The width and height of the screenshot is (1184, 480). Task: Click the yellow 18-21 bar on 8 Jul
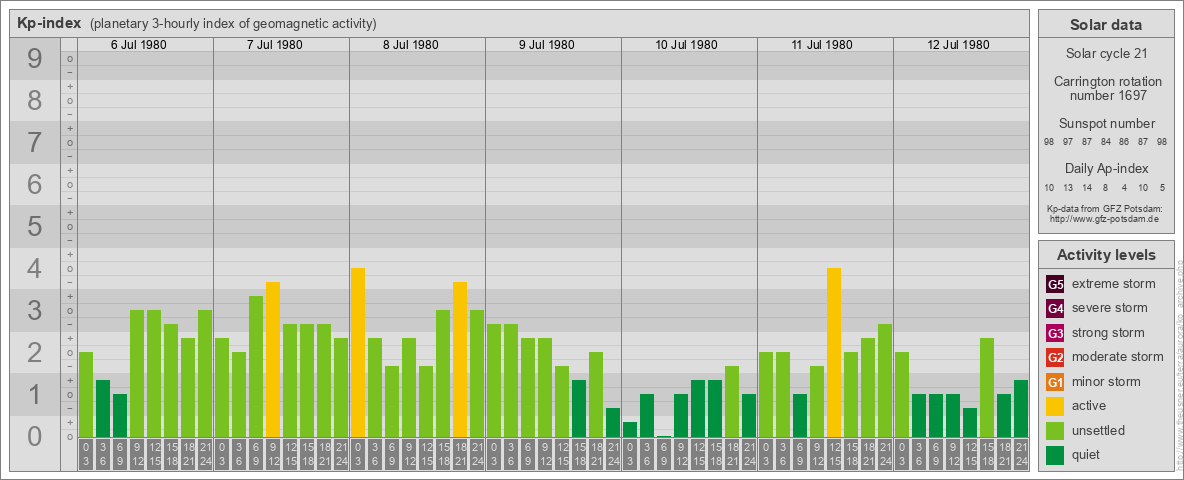(460, 359)
